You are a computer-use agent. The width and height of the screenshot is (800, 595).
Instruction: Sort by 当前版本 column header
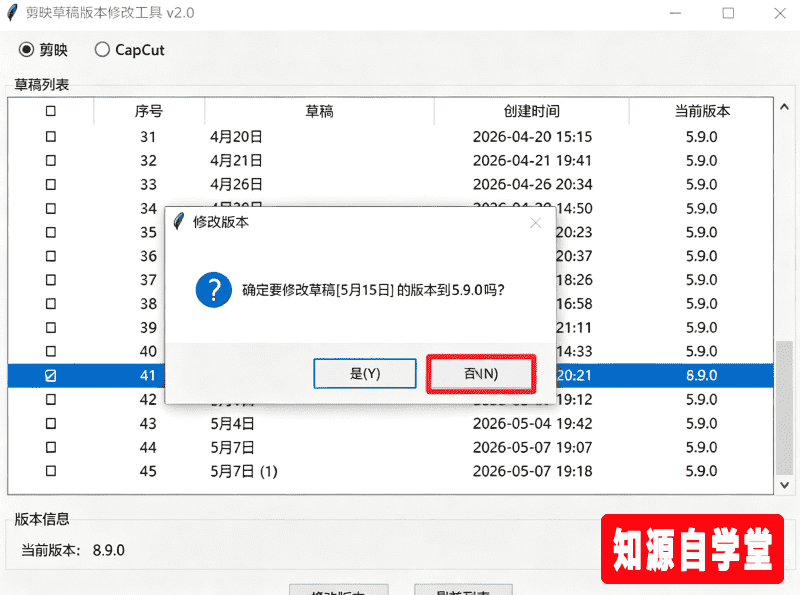coord(702,111)
